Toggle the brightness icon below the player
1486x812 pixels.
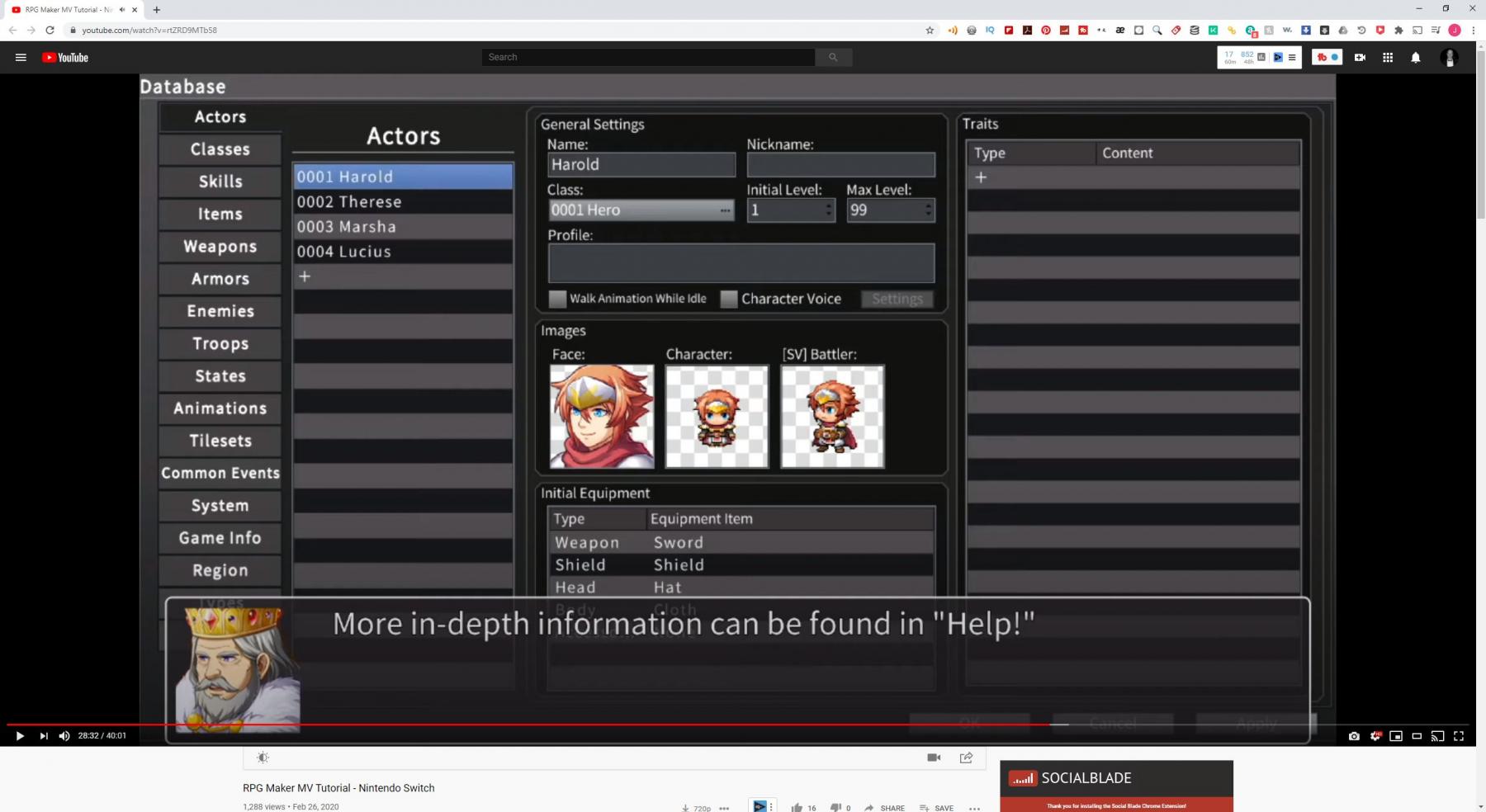point(263,758)
